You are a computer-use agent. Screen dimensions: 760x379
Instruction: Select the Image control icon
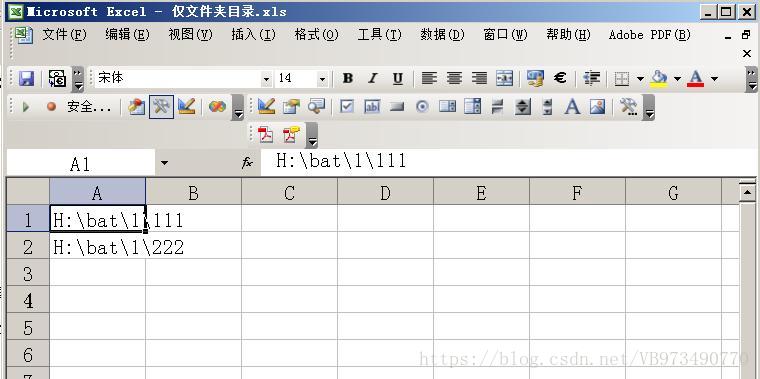click(x=598, y=107)
